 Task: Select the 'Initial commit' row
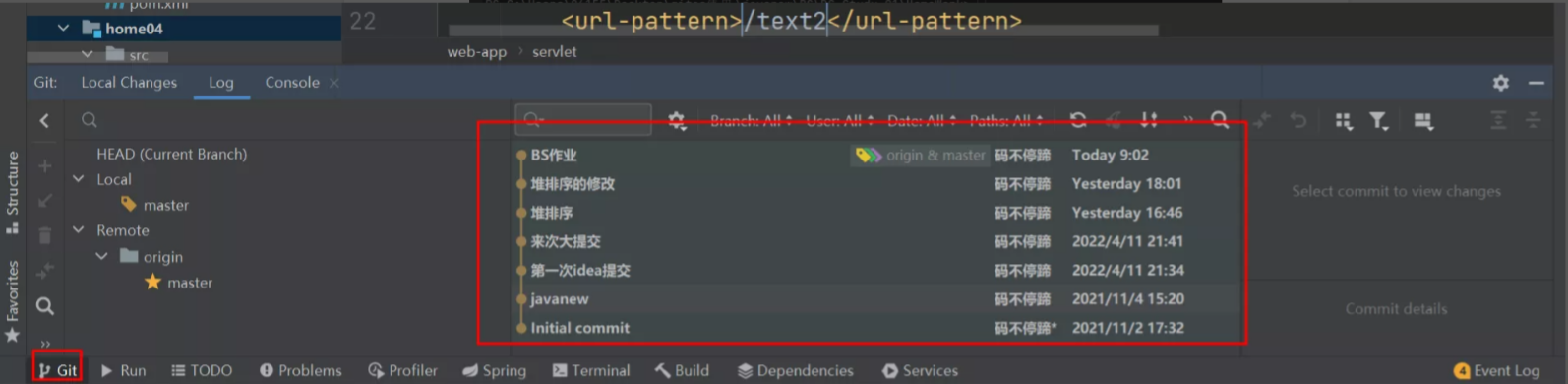pos(878,328)
